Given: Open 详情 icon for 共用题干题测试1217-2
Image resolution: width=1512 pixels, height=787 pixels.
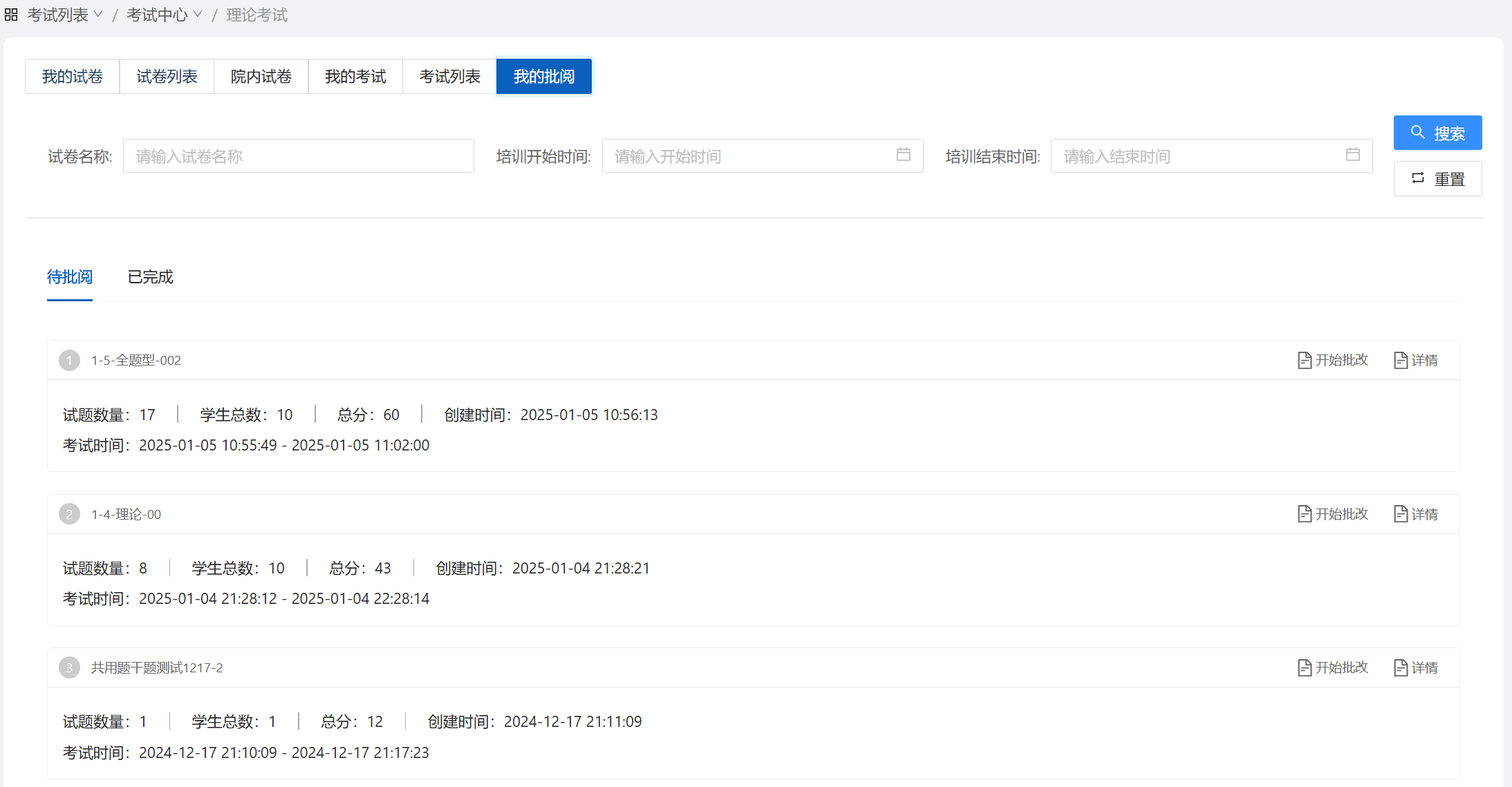Looking at the screenshot, I should pos(1400,667).
